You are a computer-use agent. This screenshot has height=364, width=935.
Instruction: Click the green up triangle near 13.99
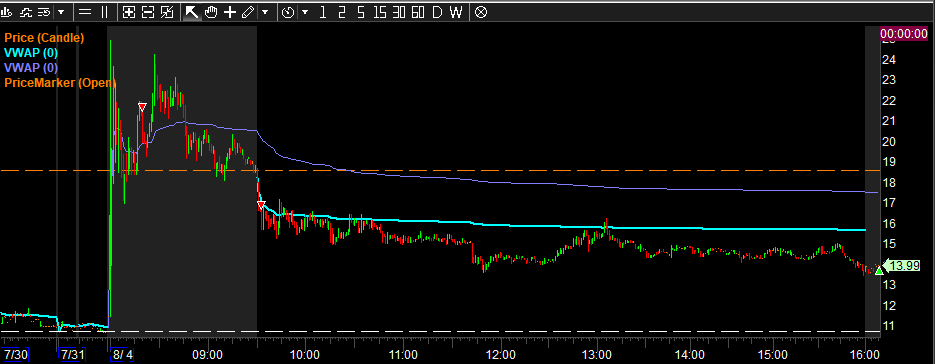(x=878, y=271)
